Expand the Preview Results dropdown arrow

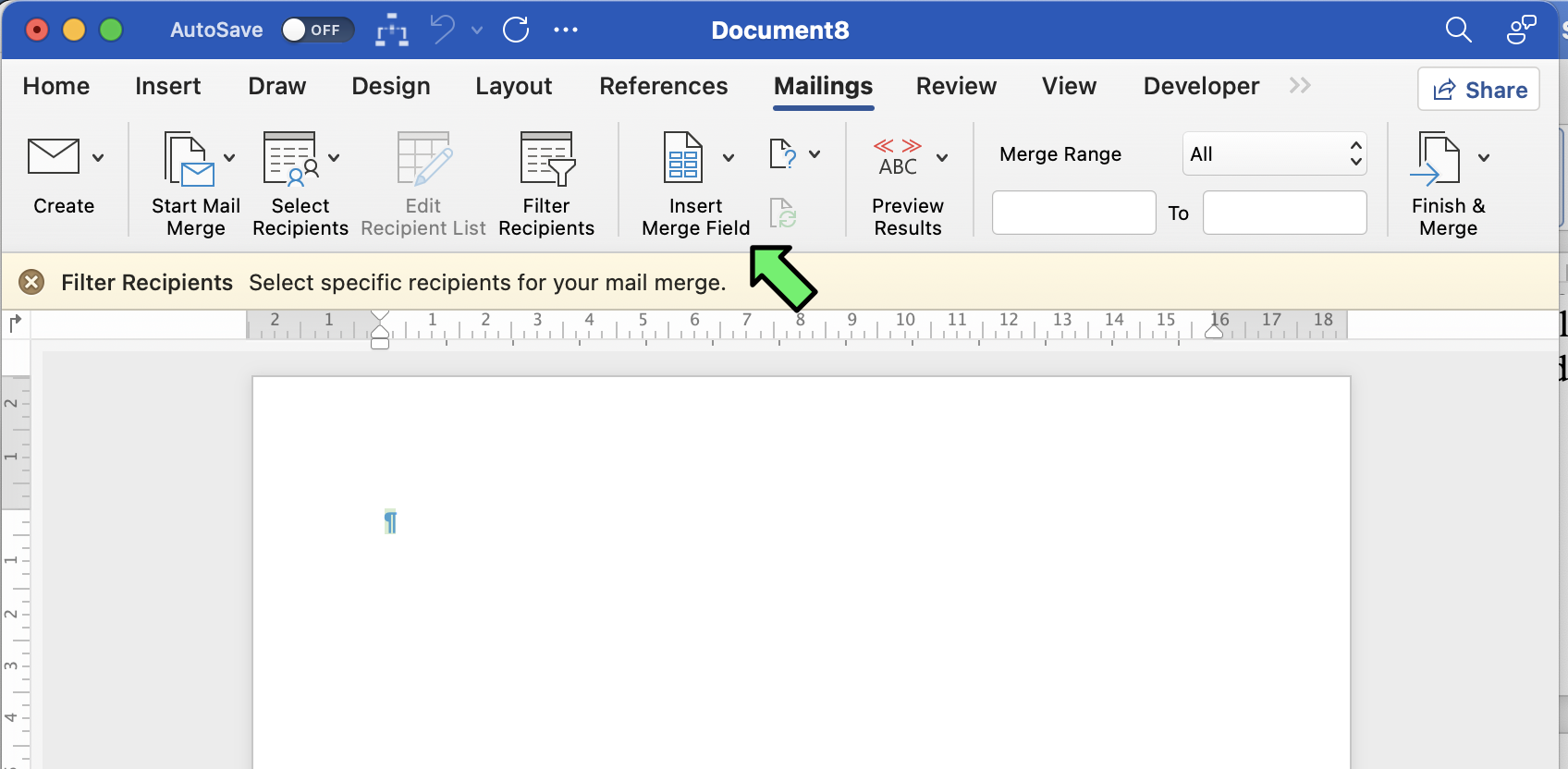[942, 157]
